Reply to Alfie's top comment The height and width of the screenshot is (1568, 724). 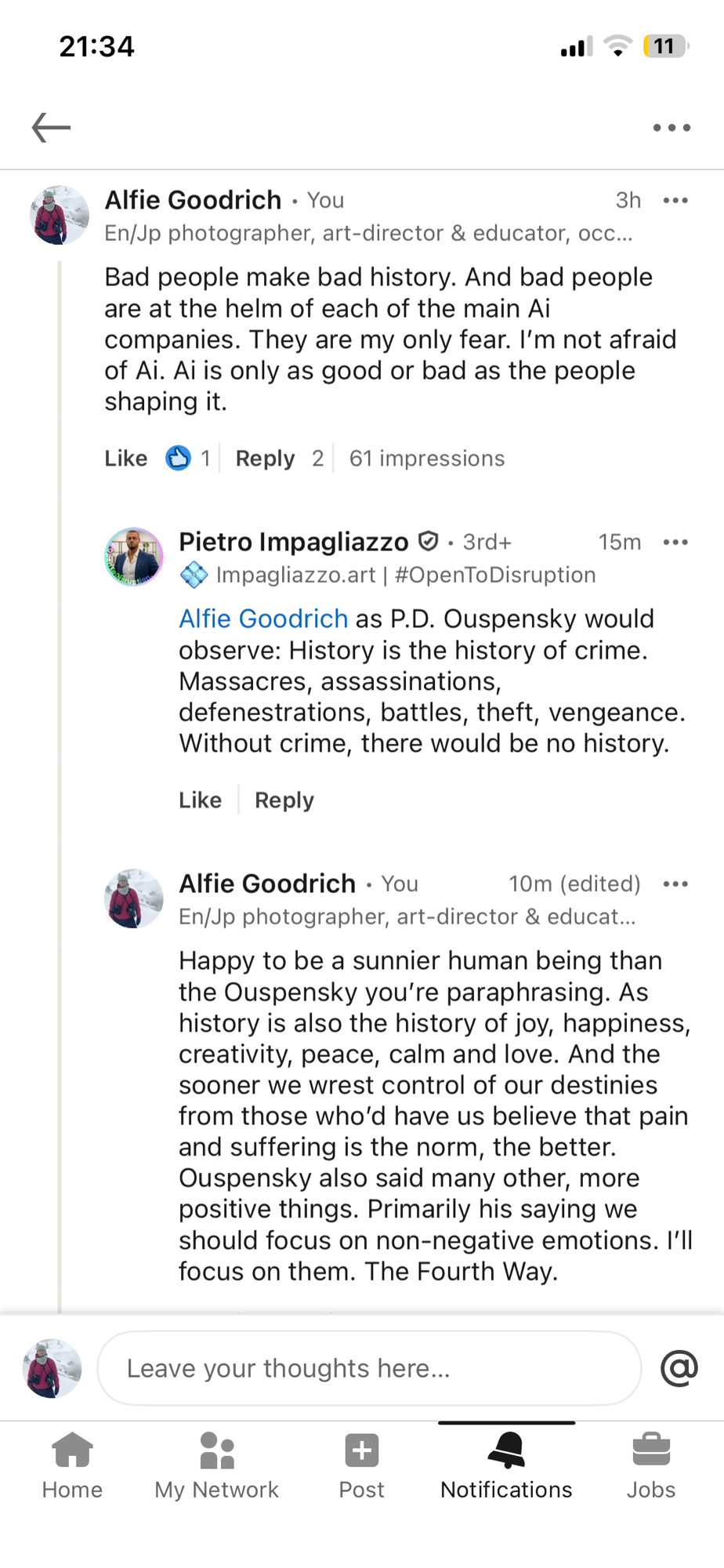(265, 459)
